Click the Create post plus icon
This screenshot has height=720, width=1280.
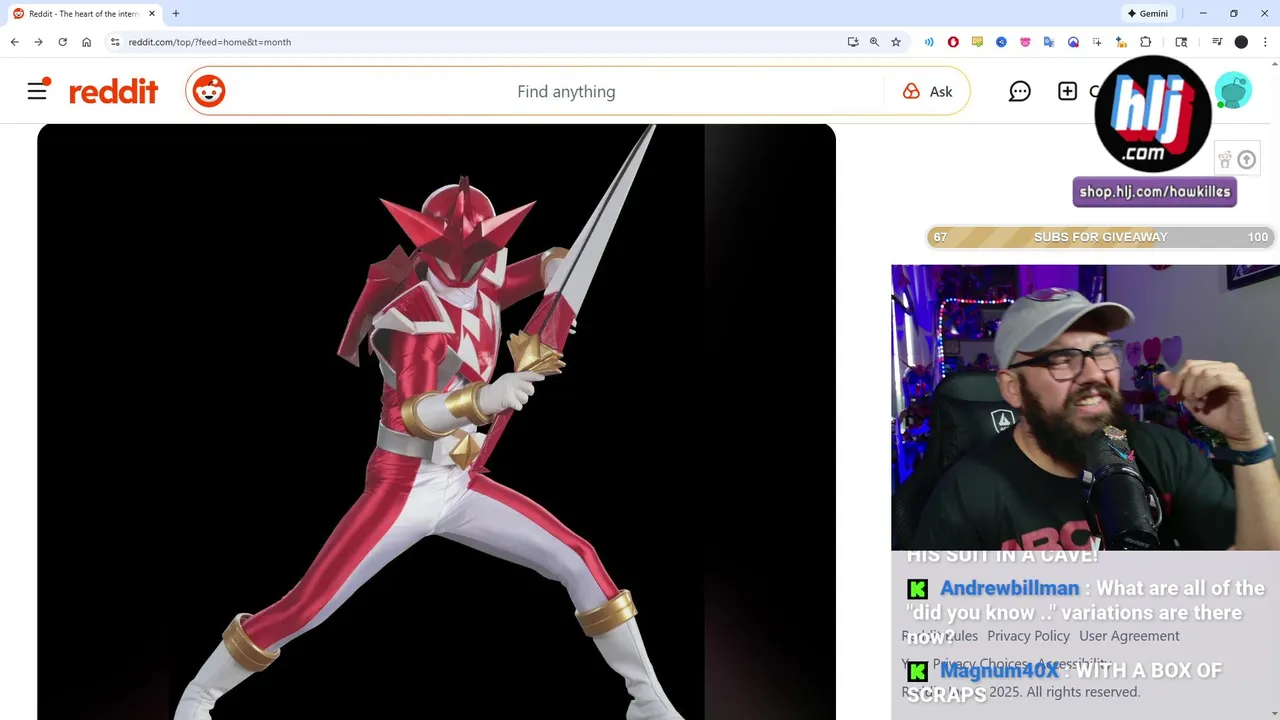pyautogui.click(x=1067, y=91)
